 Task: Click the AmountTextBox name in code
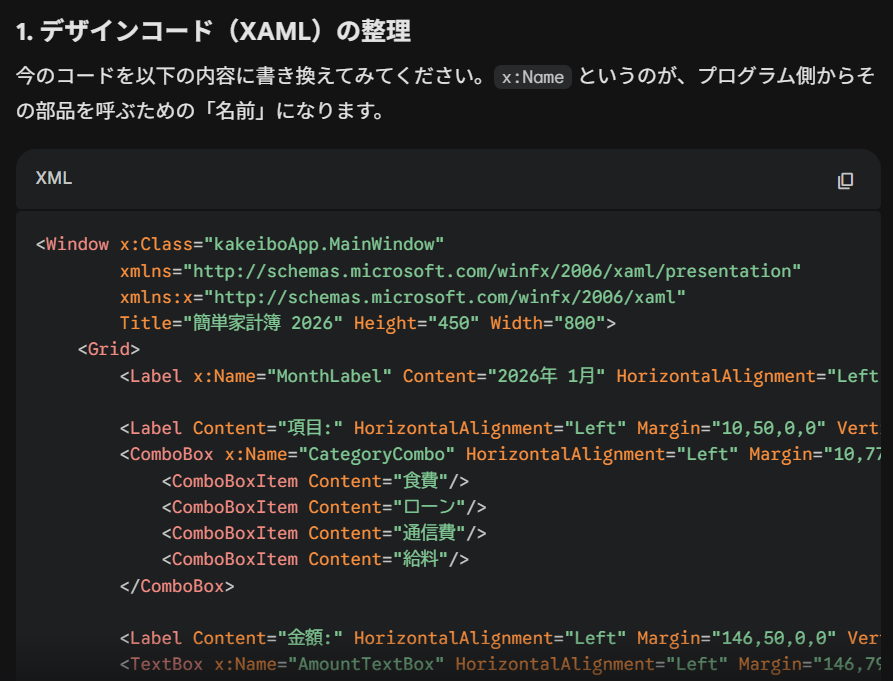point(367,664)
